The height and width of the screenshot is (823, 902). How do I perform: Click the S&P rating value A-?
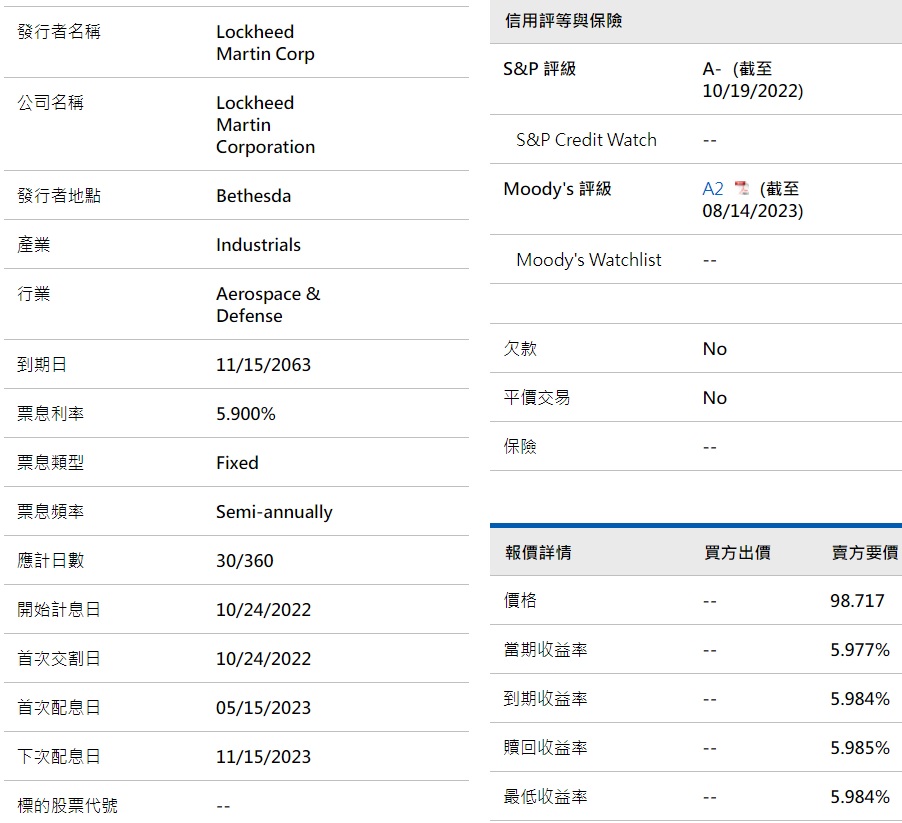coord(712,70)
